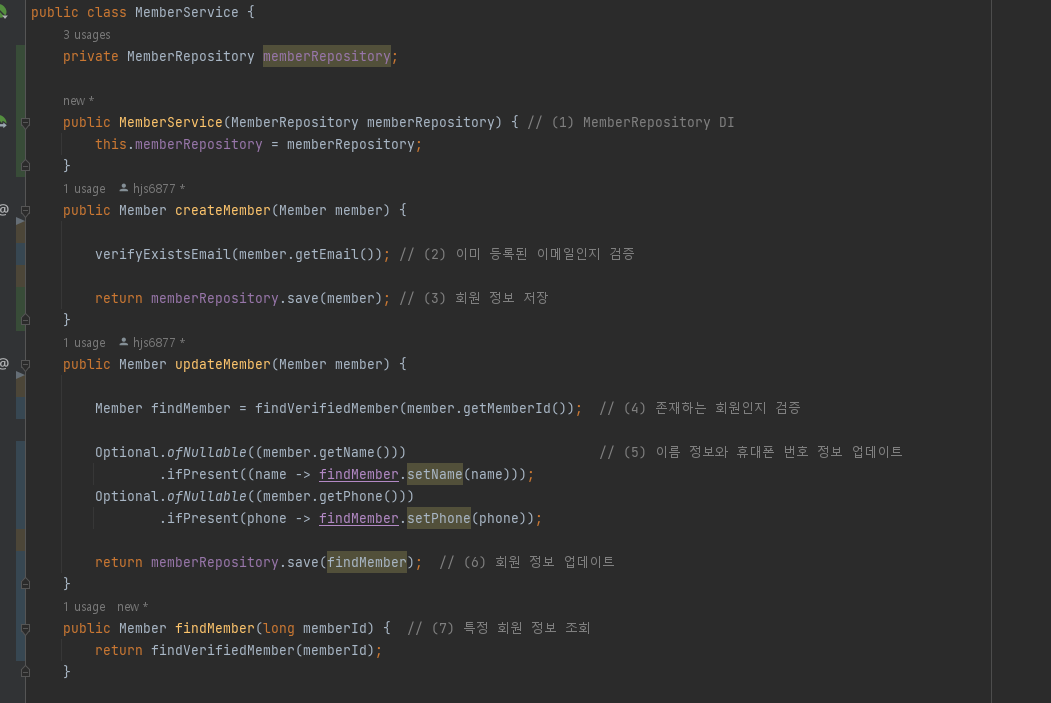The height and width of the screenshot is (703, 1051).
Task: Click highlighted findMember argument in save call
Action: pyautogui.click(x=367, y=562)
